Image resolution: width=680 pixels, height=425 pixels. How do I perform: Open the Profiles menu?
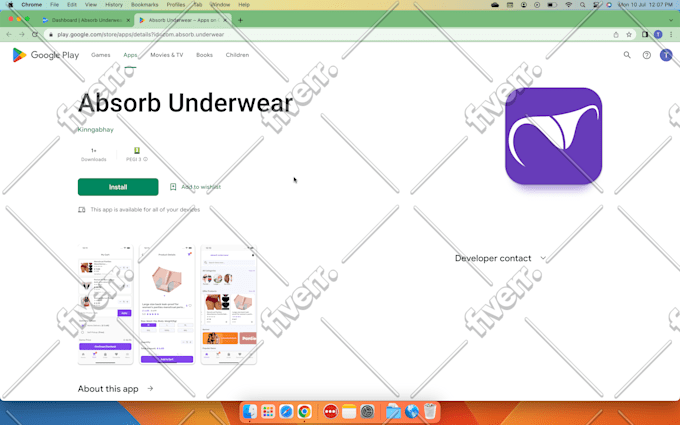coord(176,5)
